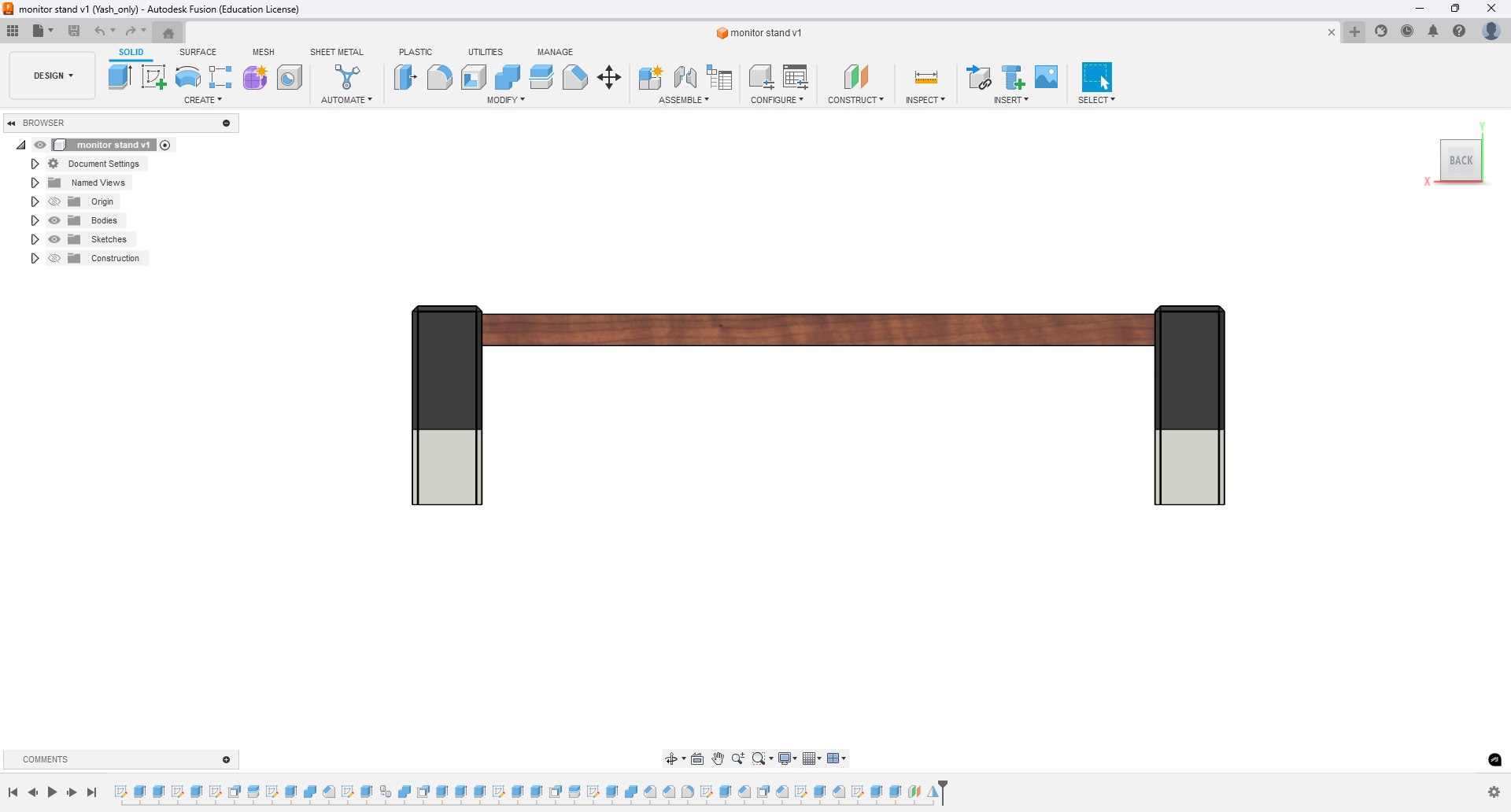Activate the Pan tool in the navigation bar

[718, 758]
